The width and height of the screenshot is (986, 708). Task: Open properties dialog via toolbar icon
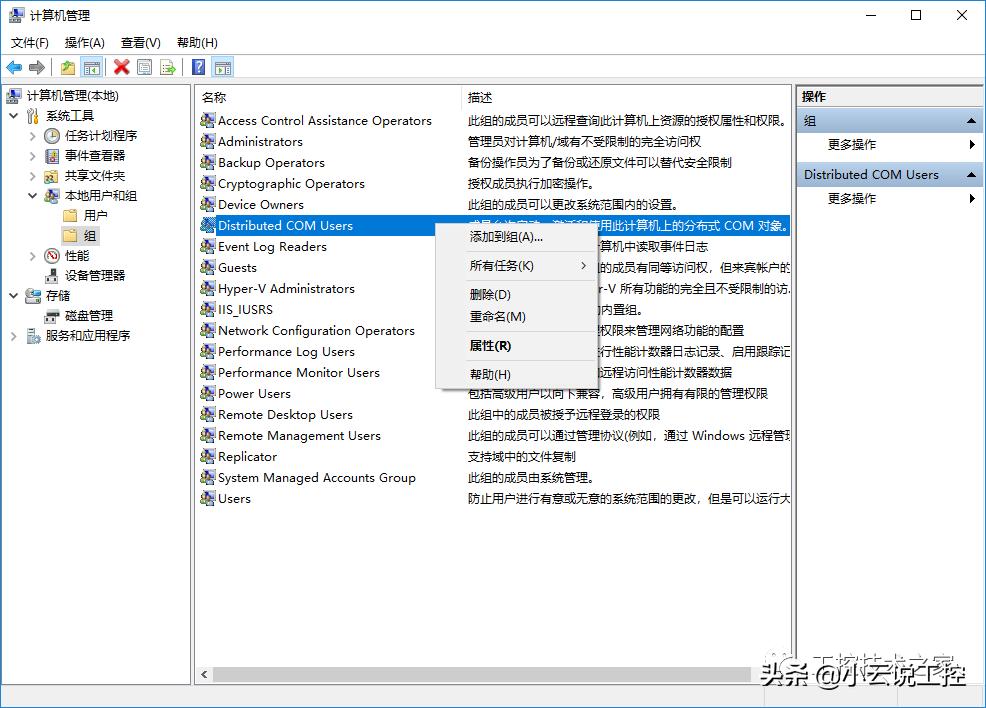(143, 66)
